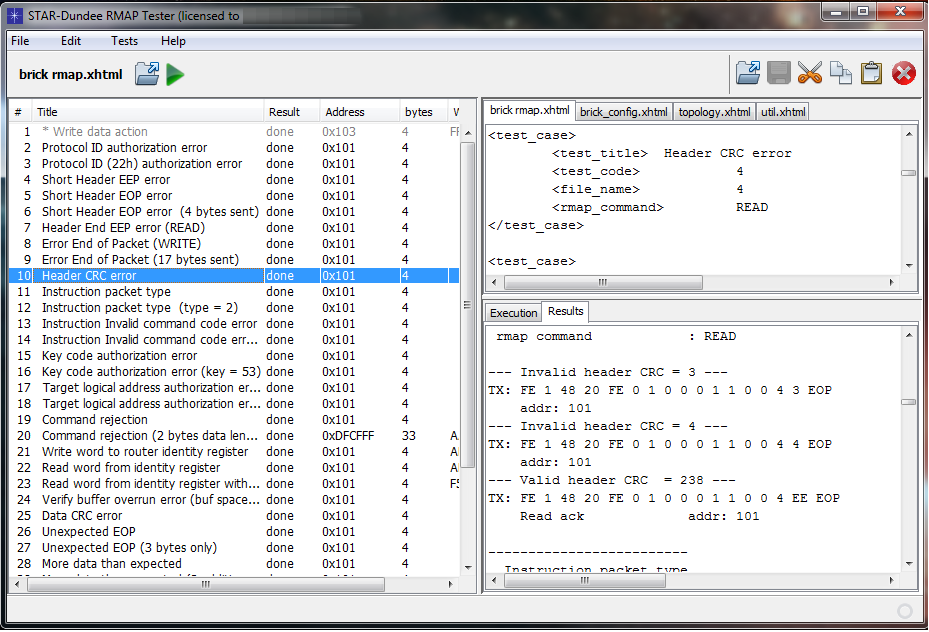Screen dimensions: 929x632
Task: Open the util.xhtml tab
Action: (x=782, y=112)
